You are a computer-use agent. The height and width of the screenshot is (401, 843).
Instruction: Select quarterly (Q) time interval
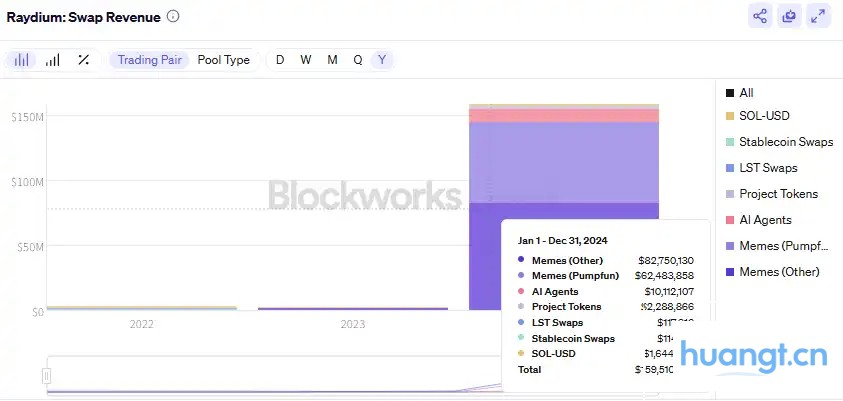(x=357, y=60)
